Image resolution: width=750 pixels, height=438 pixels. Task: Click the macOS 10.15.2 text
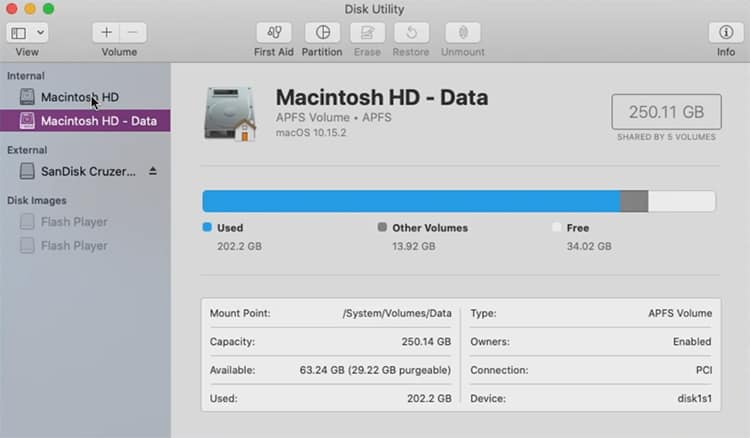311,132
